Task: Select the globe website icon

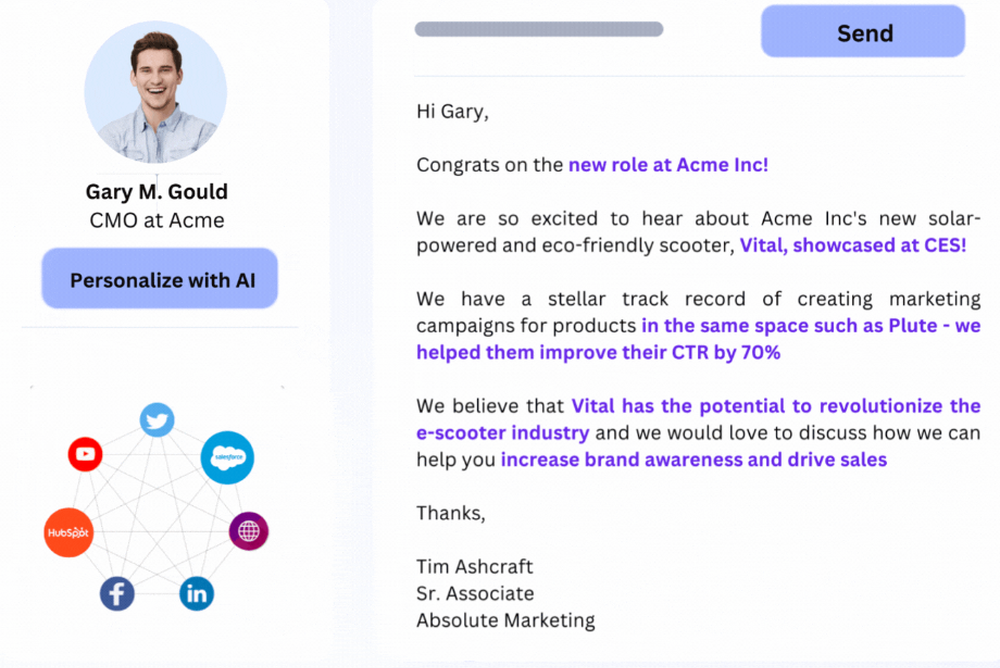Action: tap(246, 532)
